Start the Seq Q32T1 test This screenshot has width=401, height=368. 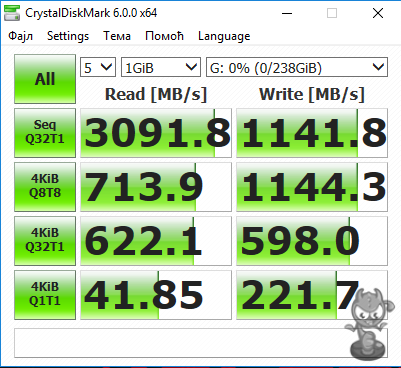pos(45,133)
